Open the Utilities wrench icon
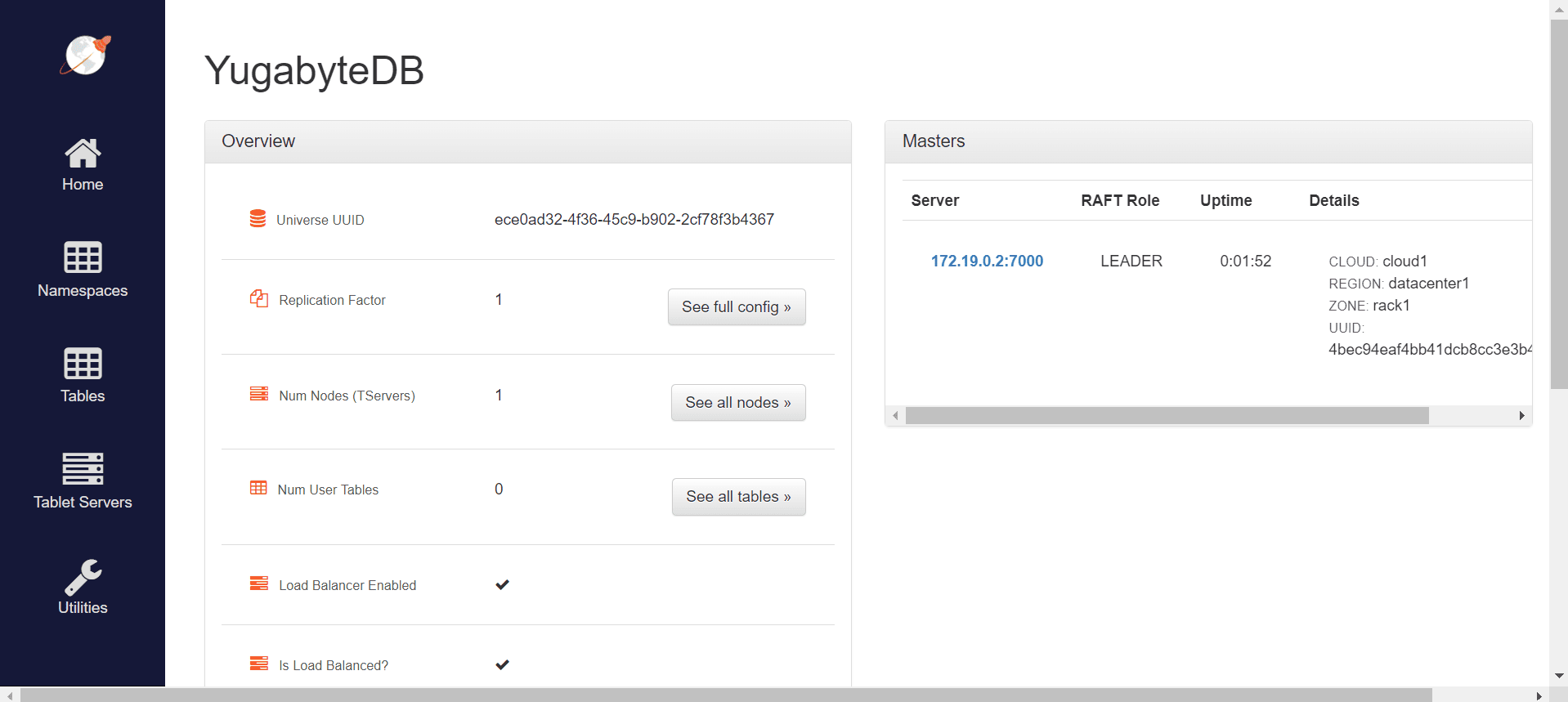 pyautogui.click(x=83, y=577)
